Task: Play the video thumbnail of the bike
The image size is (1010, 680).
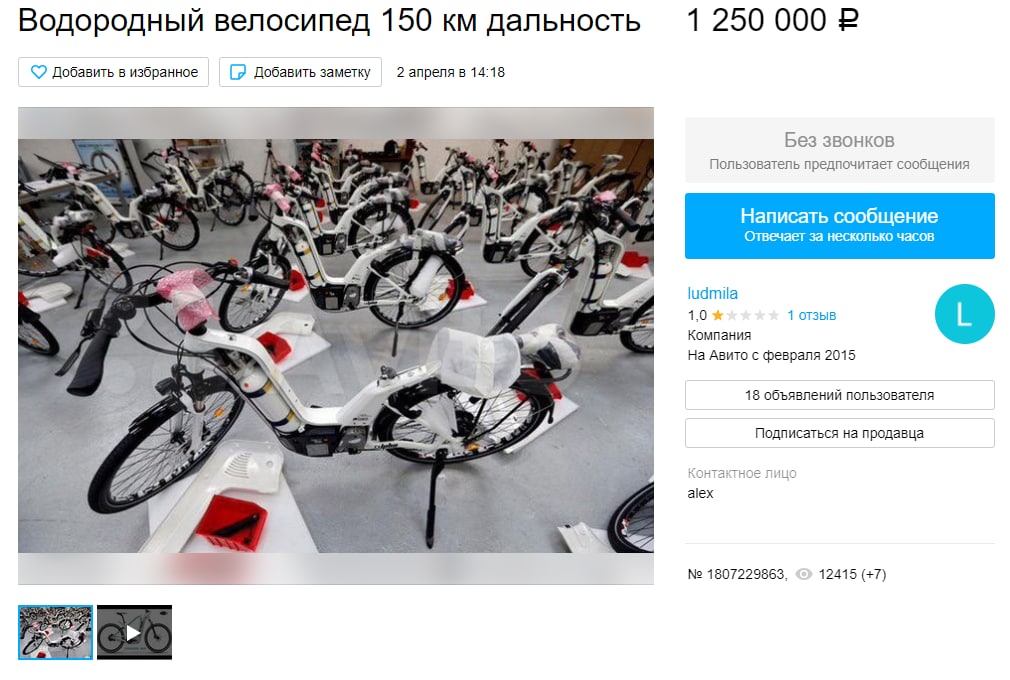Action: point(134,632)
